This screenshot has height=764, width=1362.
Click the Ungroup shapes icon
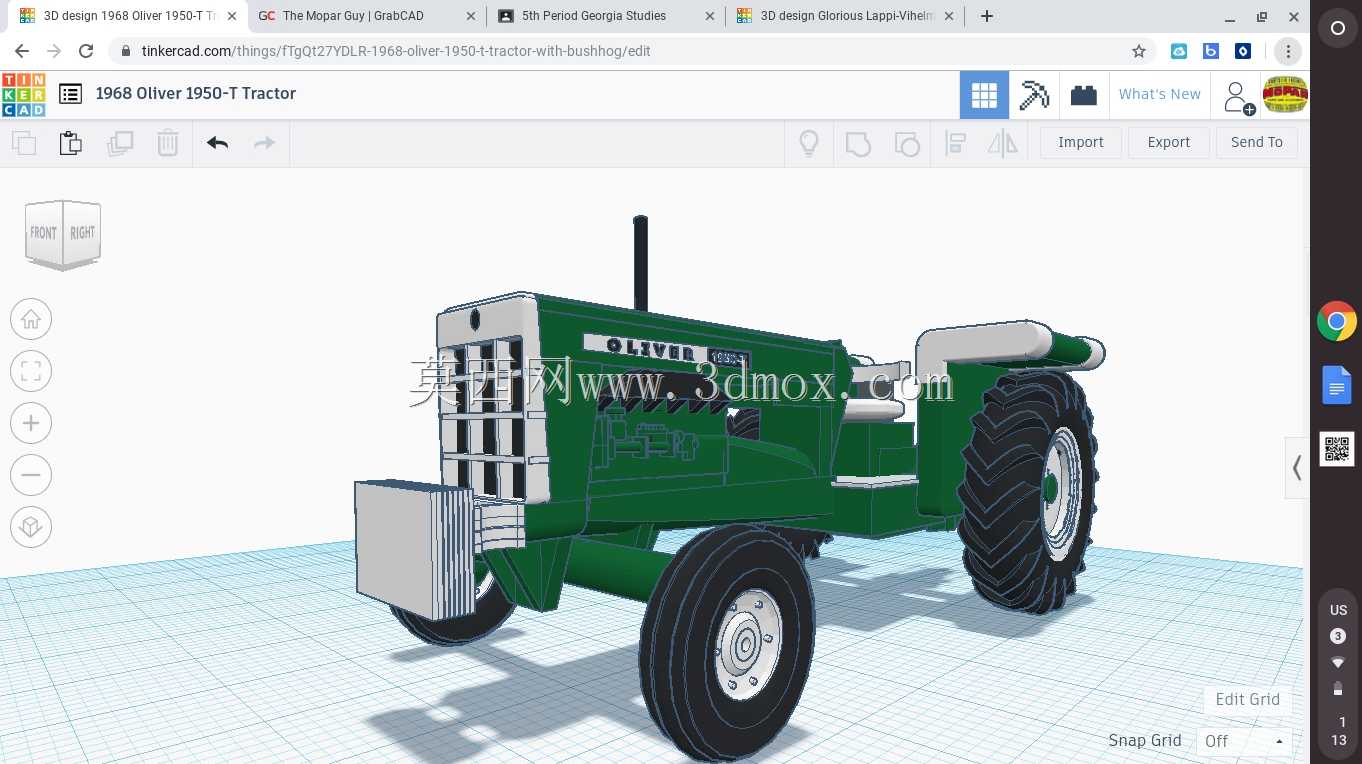click(x=906, y=143)
